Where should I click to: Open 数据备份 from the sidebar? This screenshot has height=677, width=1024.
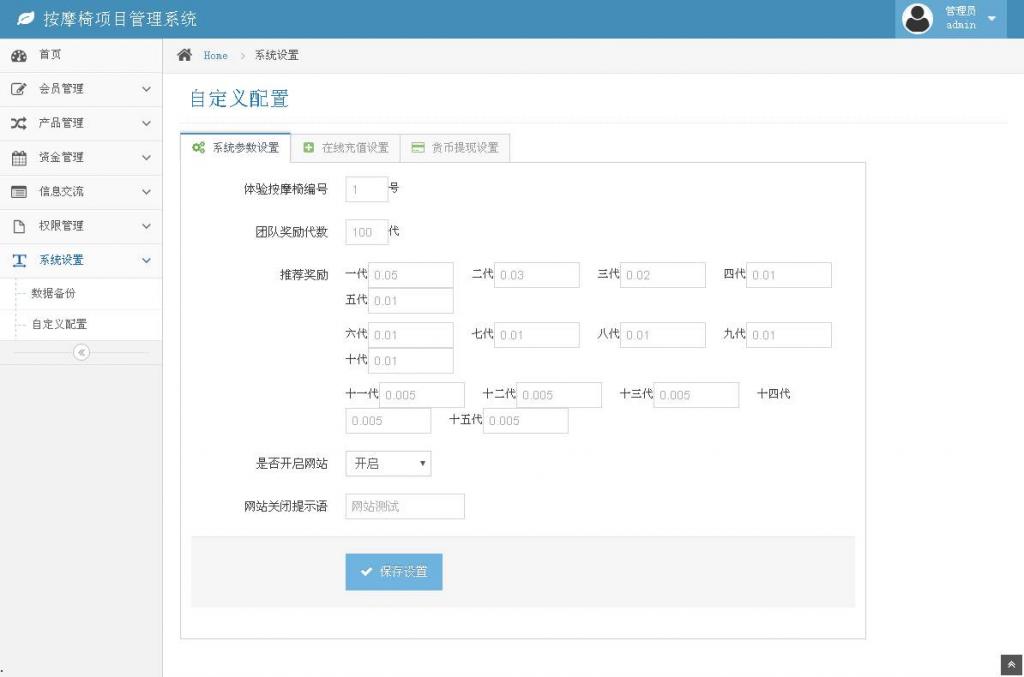tap(57, 293)
